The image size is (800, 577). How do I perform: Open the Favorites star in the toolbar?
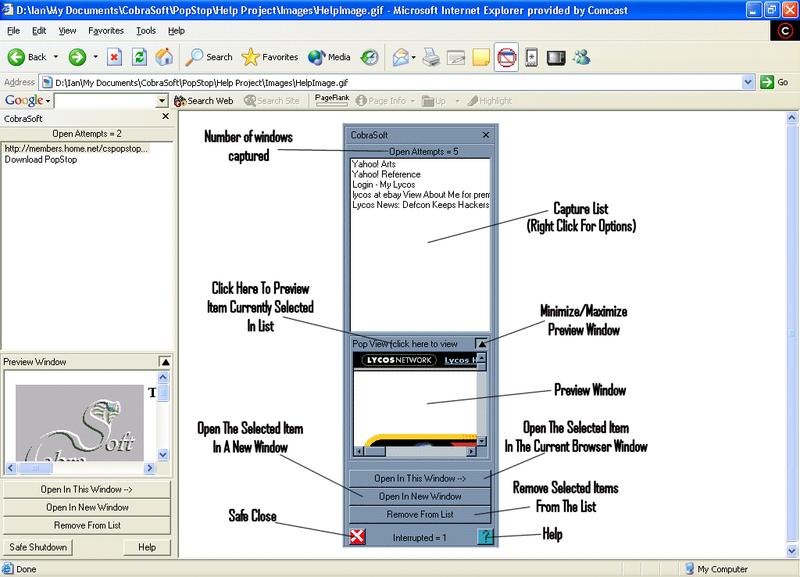click(x=269, y=57)
